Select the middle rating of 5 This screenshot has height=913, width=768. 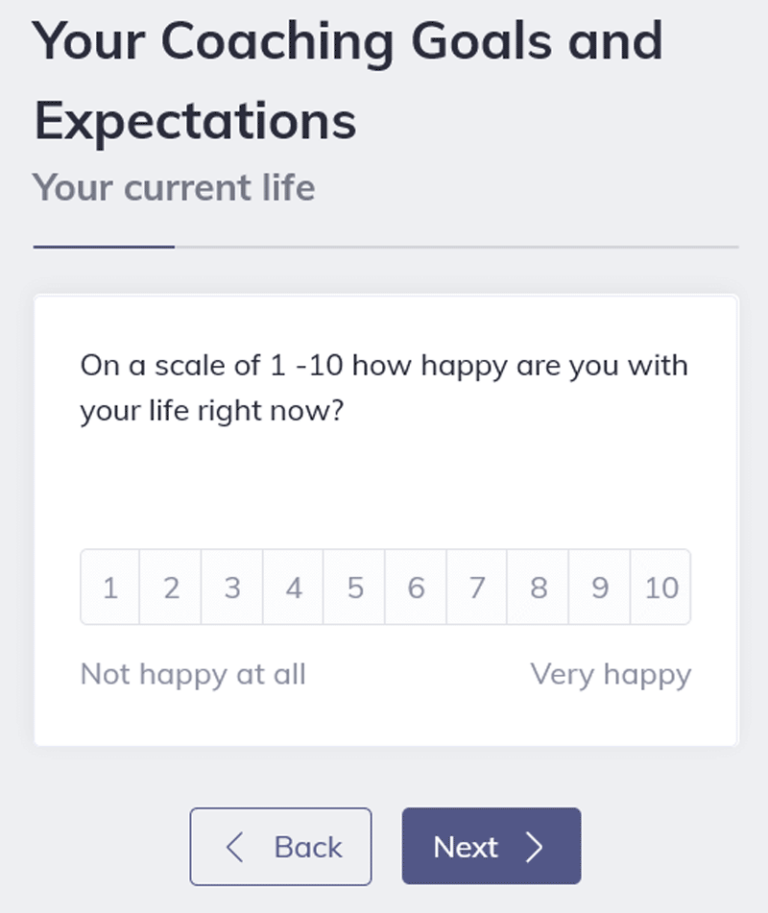point(353,588)
